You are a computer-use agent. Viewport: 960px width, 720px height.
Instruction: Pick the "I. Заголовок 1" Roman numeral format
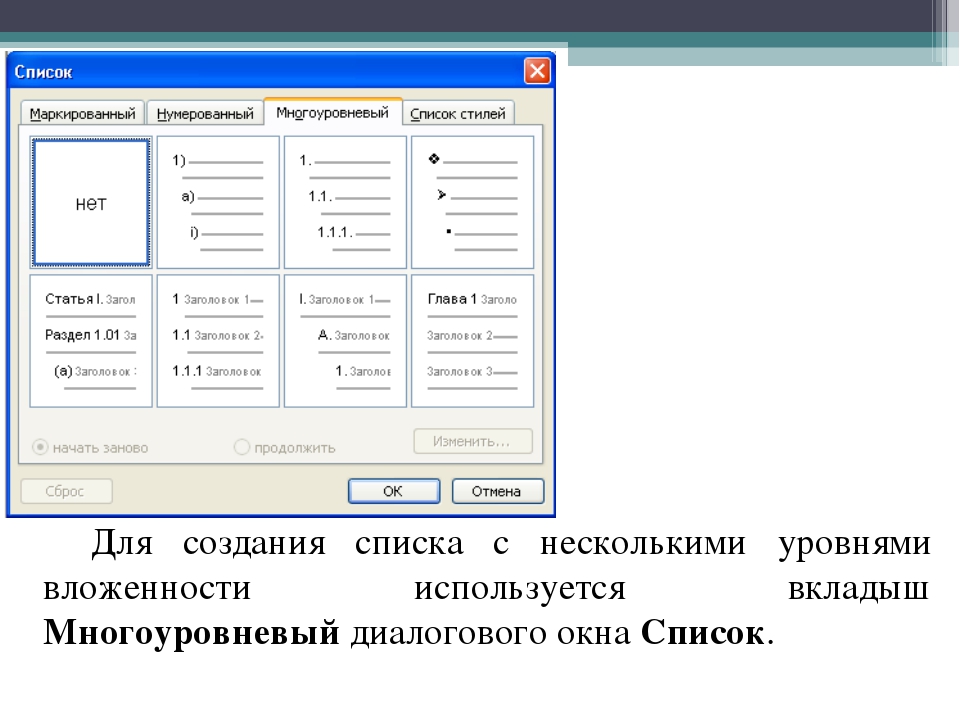click(345, 341)
